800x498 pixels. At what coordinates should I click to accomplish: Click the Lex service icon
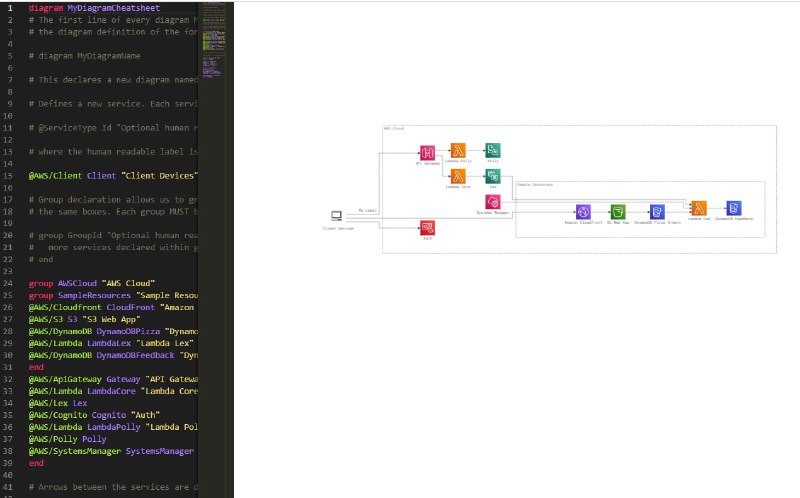[x=492, y=177]
